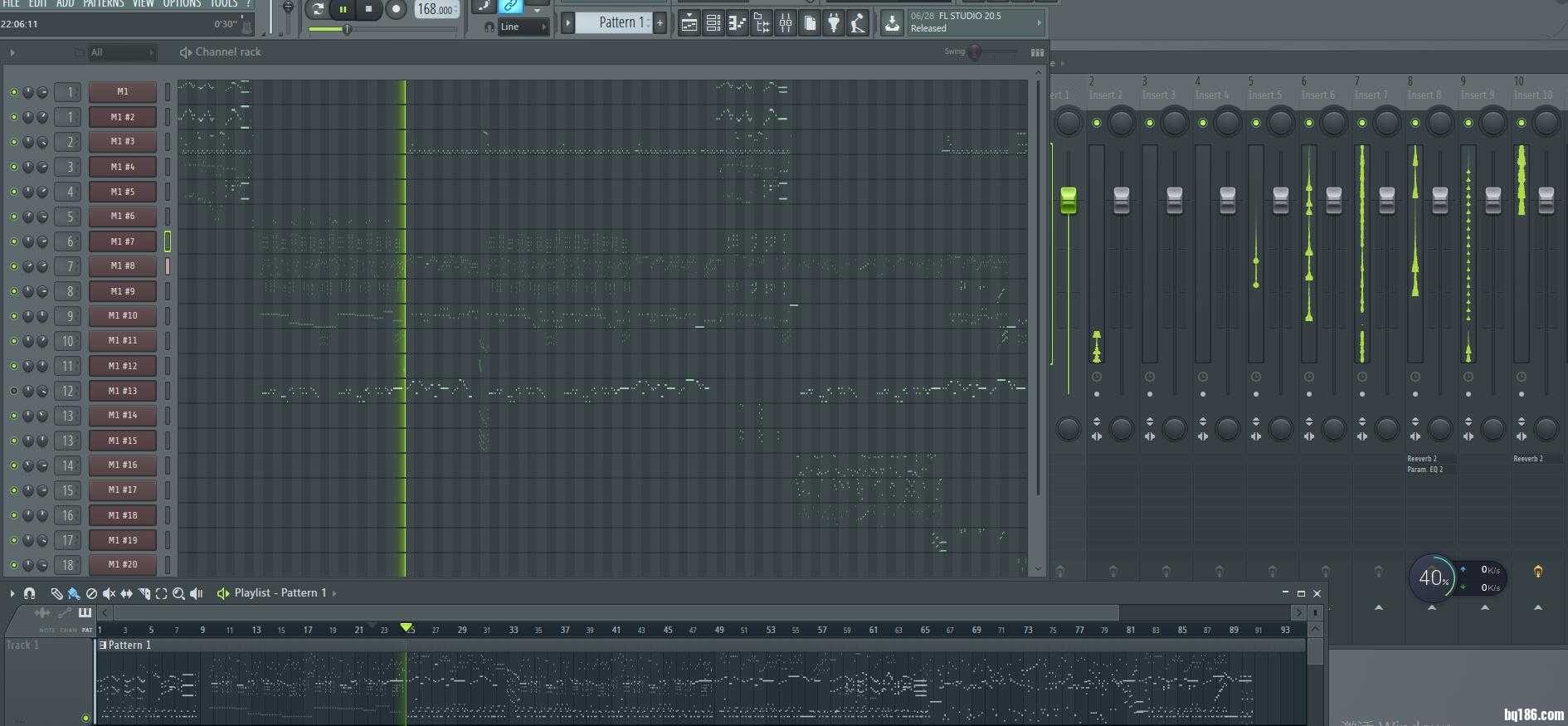Click the M1 channel button in first row
Screen dimensions: 1568x726
point(123,92)
